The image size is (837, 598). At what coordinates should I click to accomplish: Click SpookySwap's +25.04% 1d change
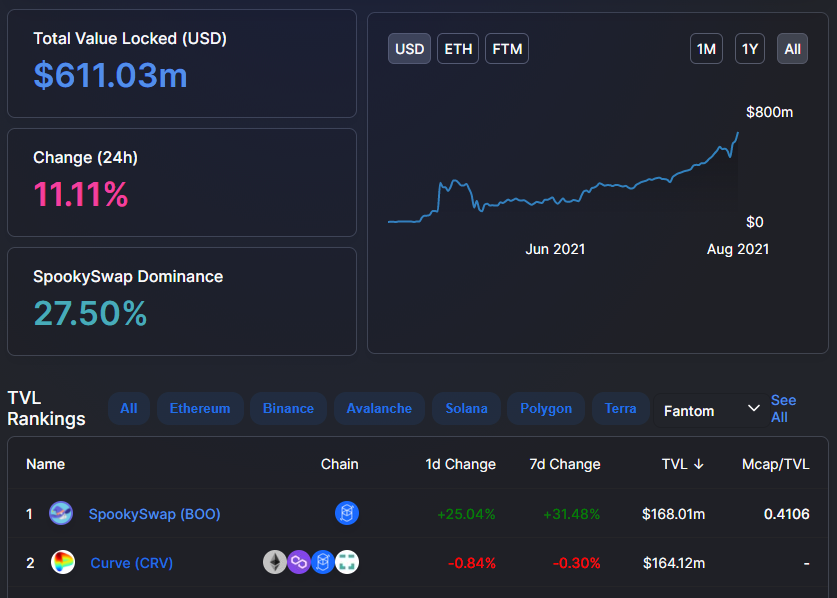(466, 514)
